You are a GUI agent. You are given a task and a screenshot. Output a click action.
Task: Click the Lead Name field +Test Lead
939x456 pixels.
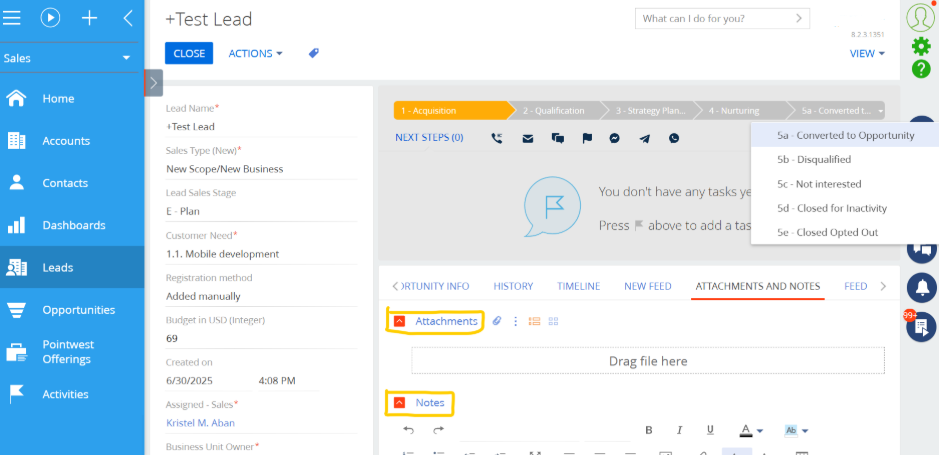coord(261,127)
